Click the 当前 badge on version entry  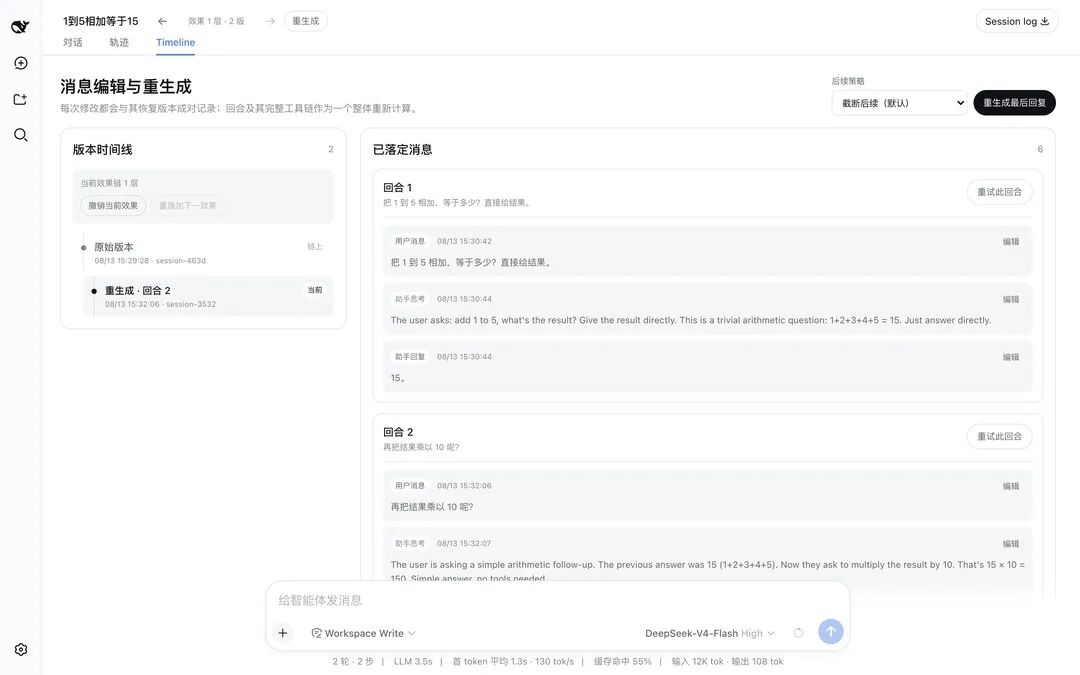tap(315, 290)
